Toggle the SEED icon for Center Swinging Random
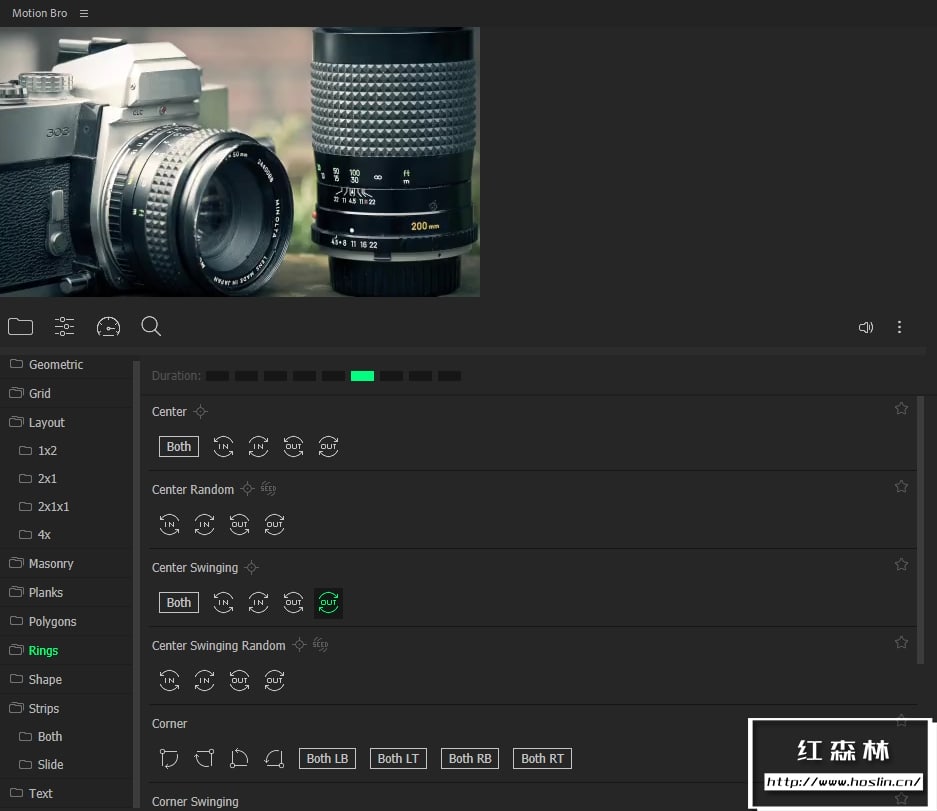The width and height of the screenshot is (937, 811). [x=320, y=645]
